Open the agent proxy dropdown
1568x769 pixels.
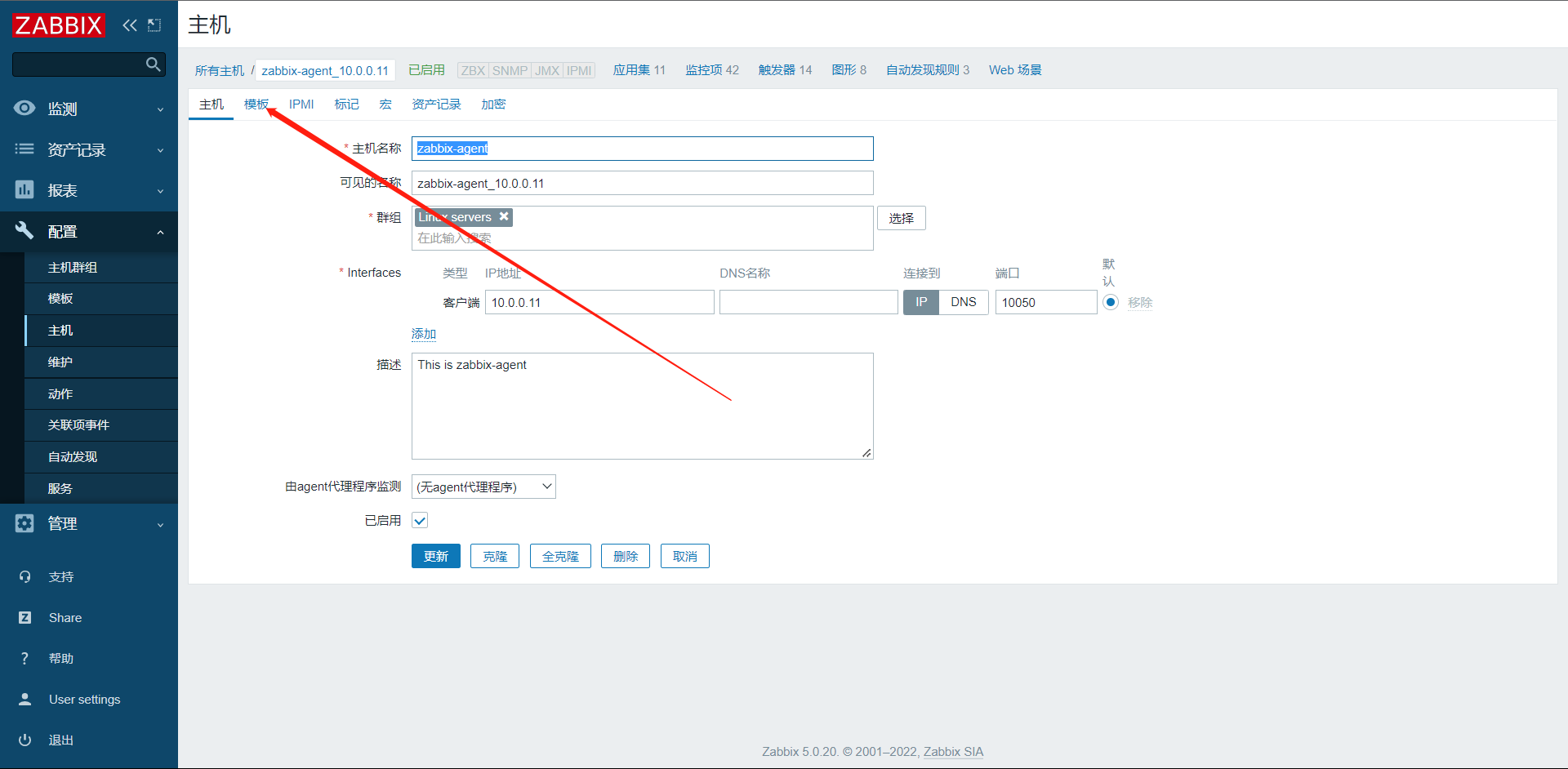(483, 487)
